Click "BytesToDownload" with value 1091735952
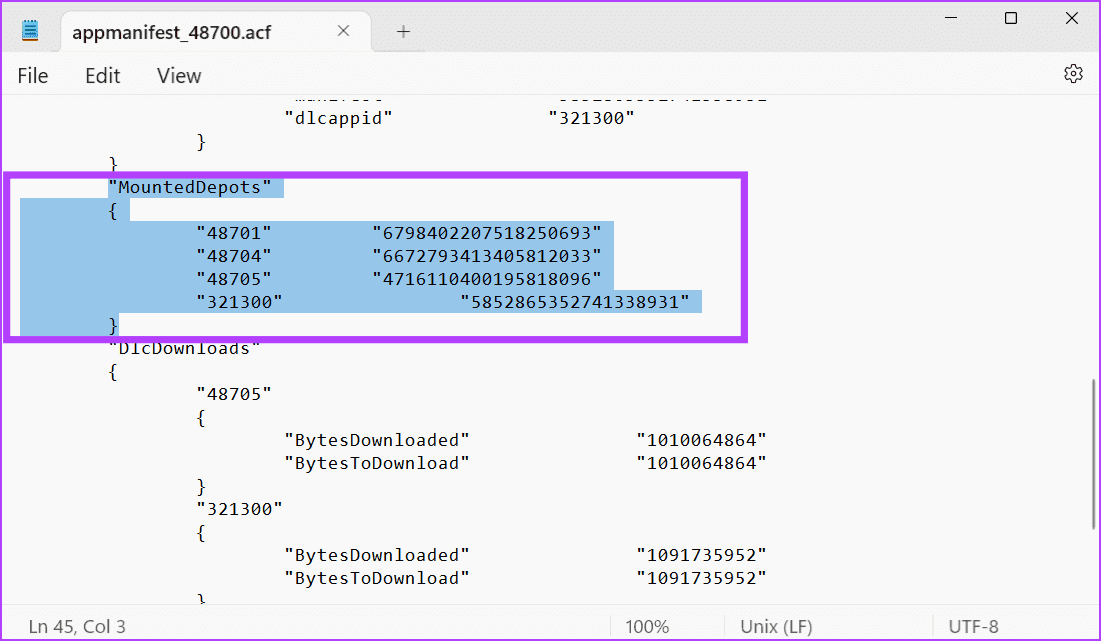The image size is (1101, 641). click(x=377, y=579)
